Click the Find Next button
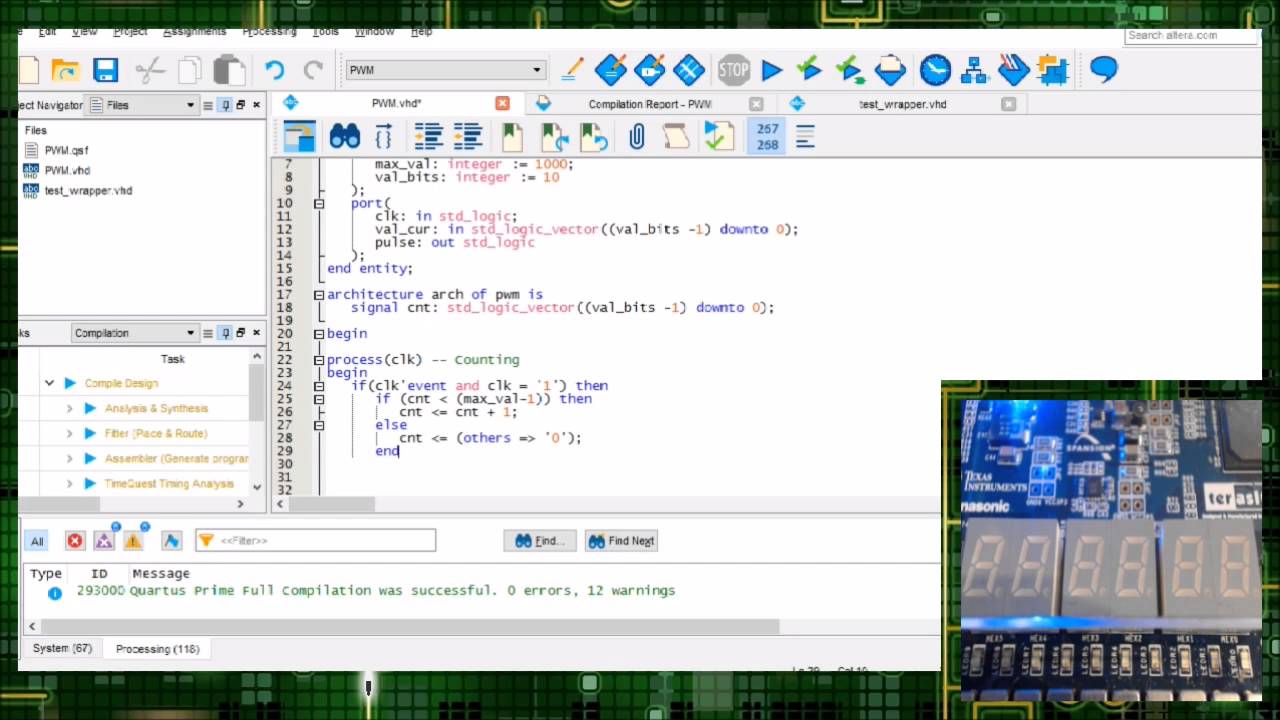Viewport: 1280px width, 720px height. pyautogui.click(x=620, y=541)
